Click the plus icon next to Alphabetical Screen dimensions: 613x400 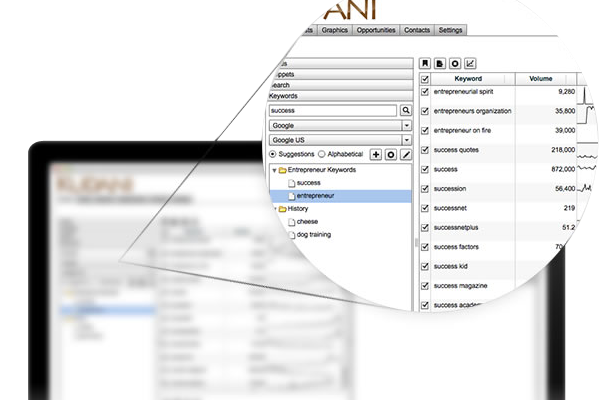click(376, 154)
